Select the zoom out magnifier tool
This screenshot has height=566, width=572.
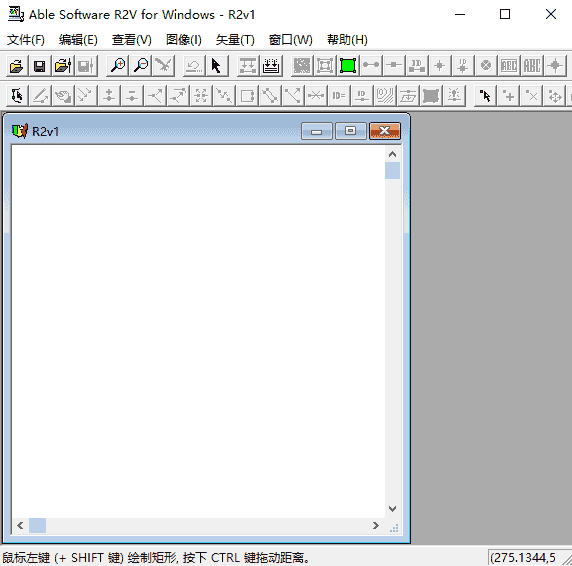(x=141, y=66)
